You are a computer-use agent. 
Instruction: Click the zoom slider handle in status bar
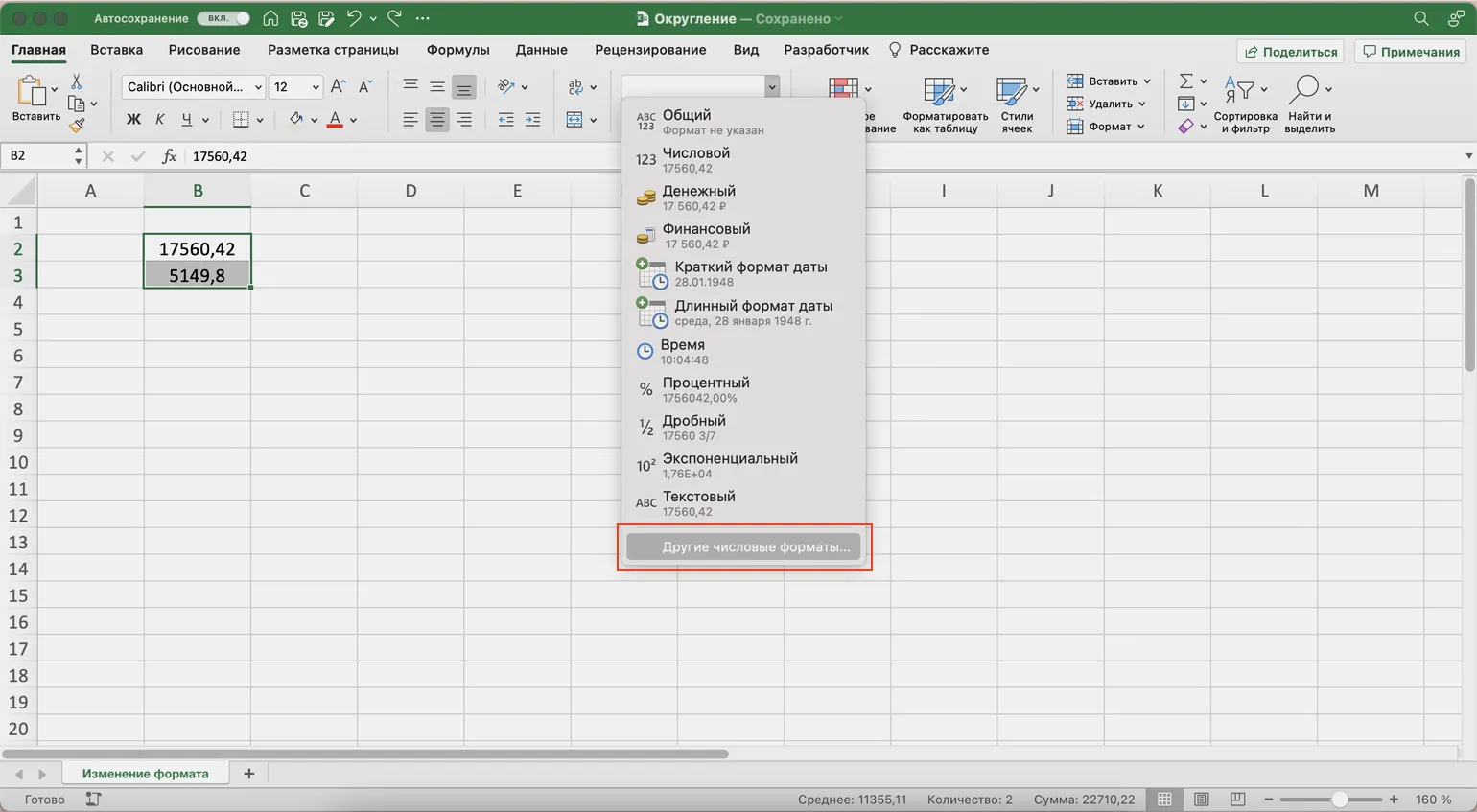[1339, 800]
